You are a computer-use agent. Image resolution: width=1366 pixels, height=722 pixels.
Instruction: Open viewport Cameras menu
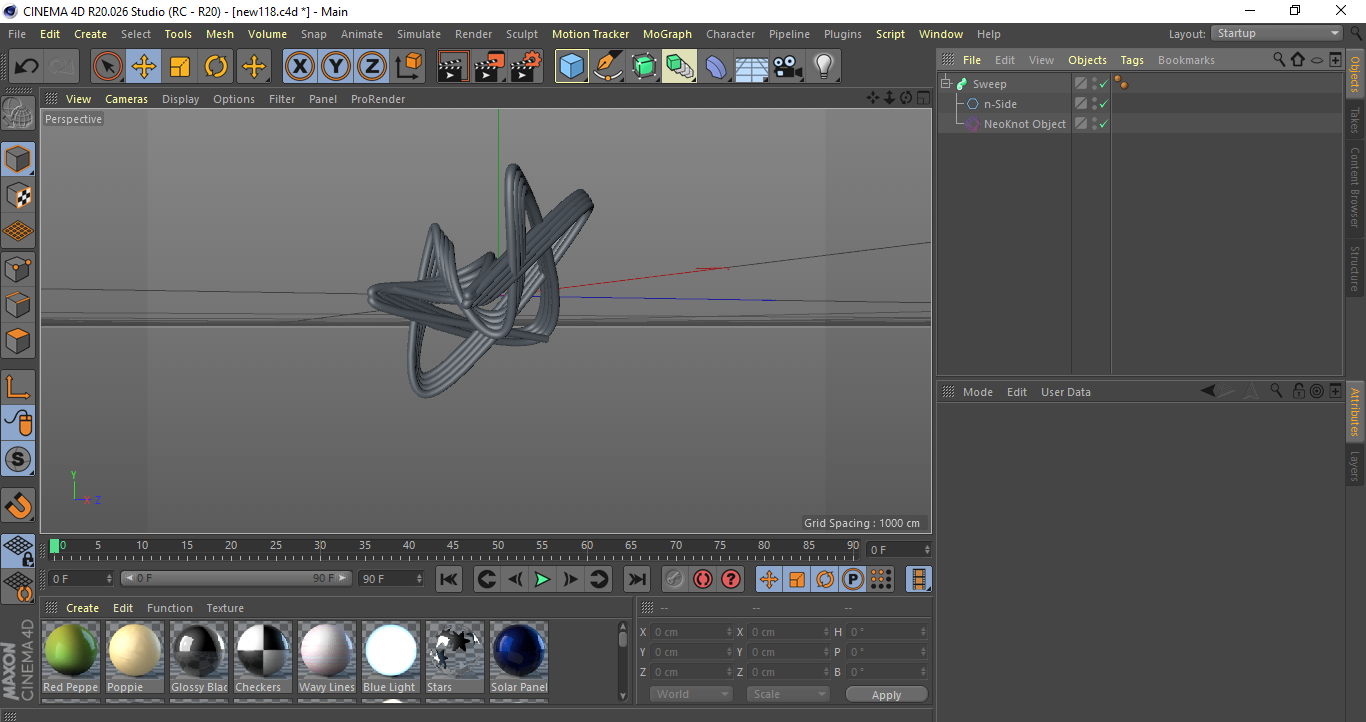tap(126, 99)
